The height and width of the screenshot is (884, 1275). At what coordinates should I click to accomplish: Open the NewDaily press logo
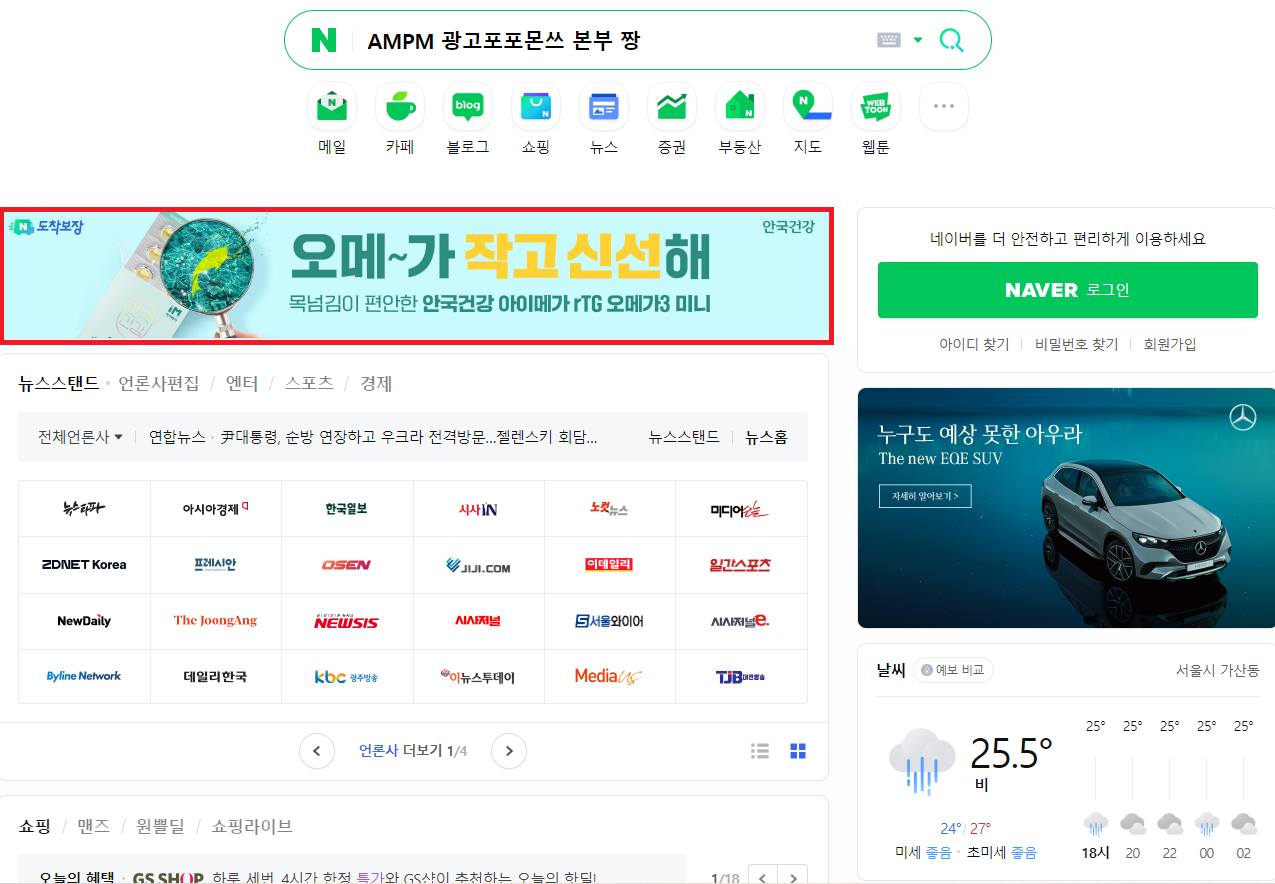tap(84, 621)
